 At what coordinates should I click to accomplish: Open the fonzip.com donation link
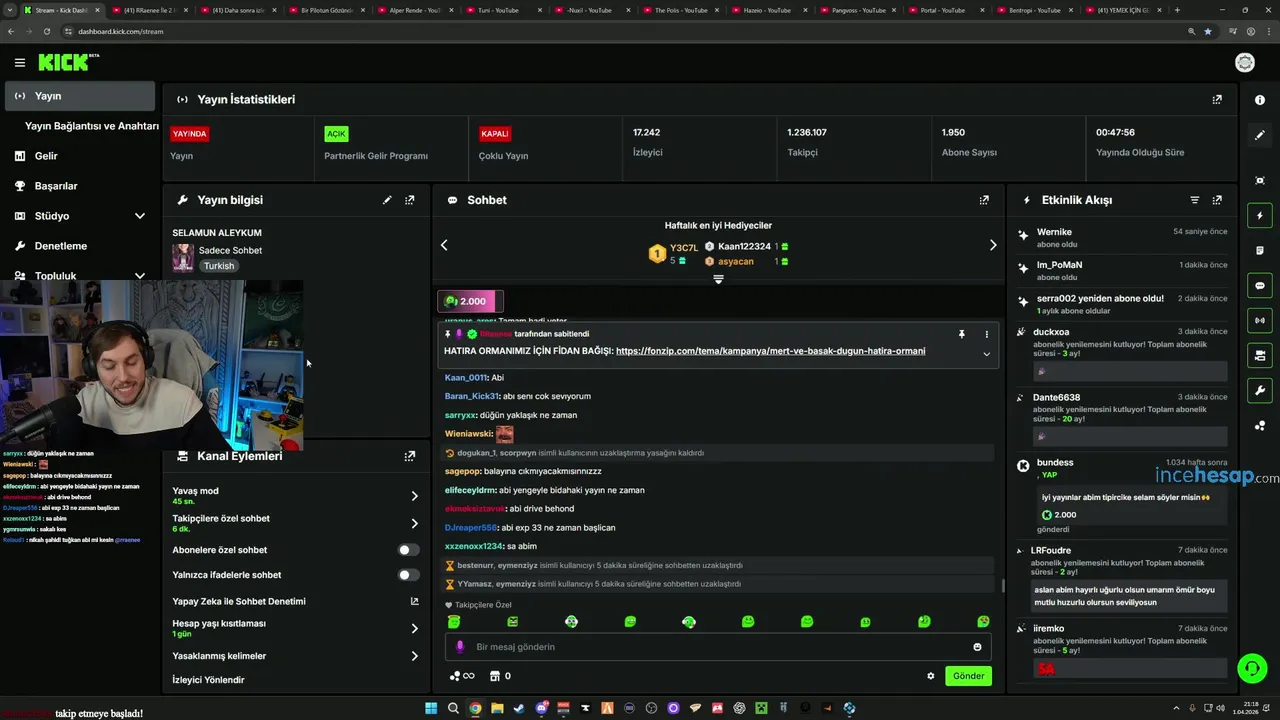tap(770, 351)
